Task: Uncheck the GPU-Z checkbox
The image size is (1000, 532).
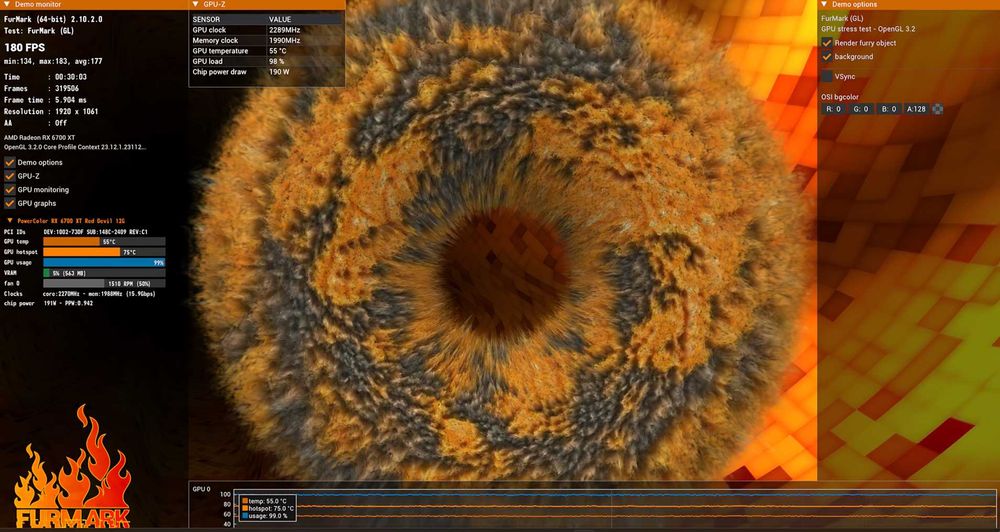Action: 10,176
